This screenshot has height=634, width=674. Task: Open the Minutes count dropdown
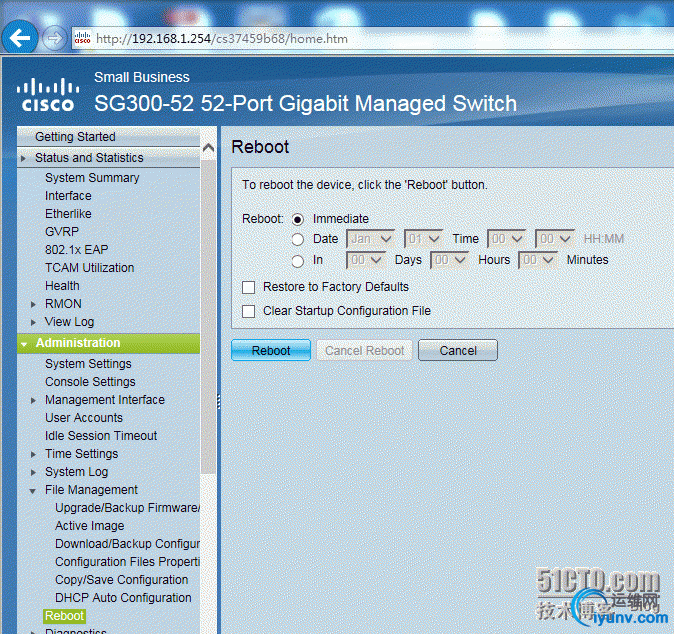[538, 260]
